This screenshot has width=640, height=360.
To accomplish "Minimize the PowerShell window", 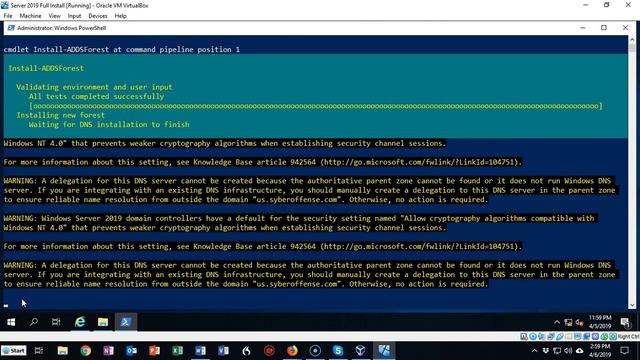I will click(583, 28).
